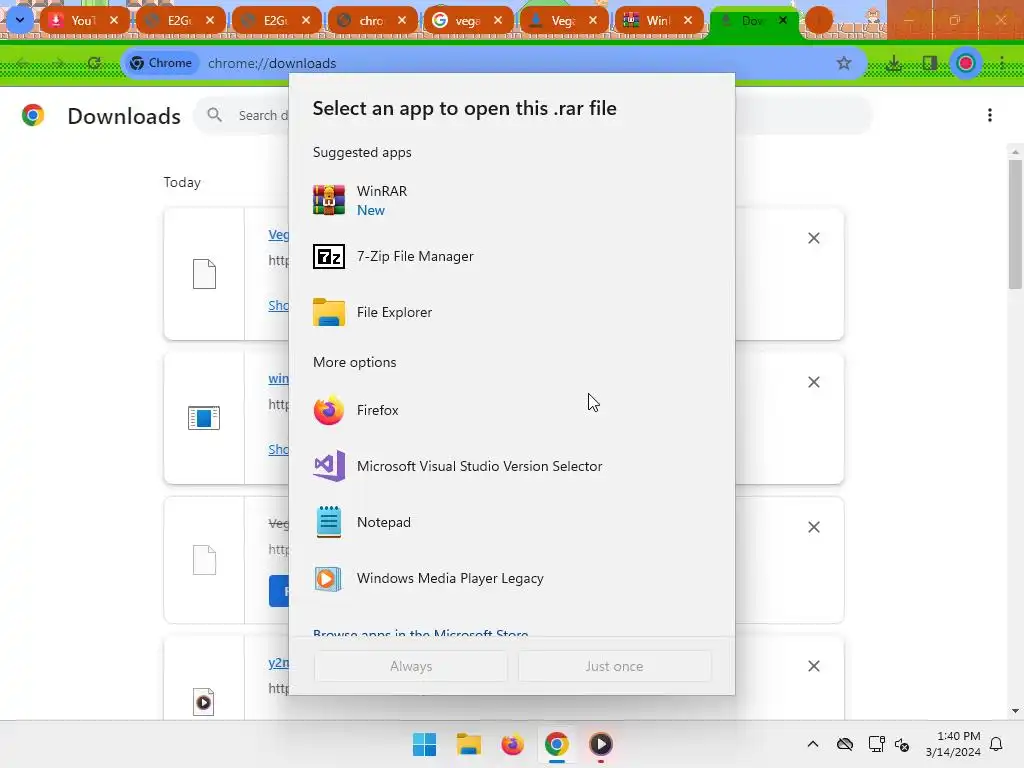Remove the win download entry from list
This screenshot has height=768, width=1024.
tap(814, 382)
